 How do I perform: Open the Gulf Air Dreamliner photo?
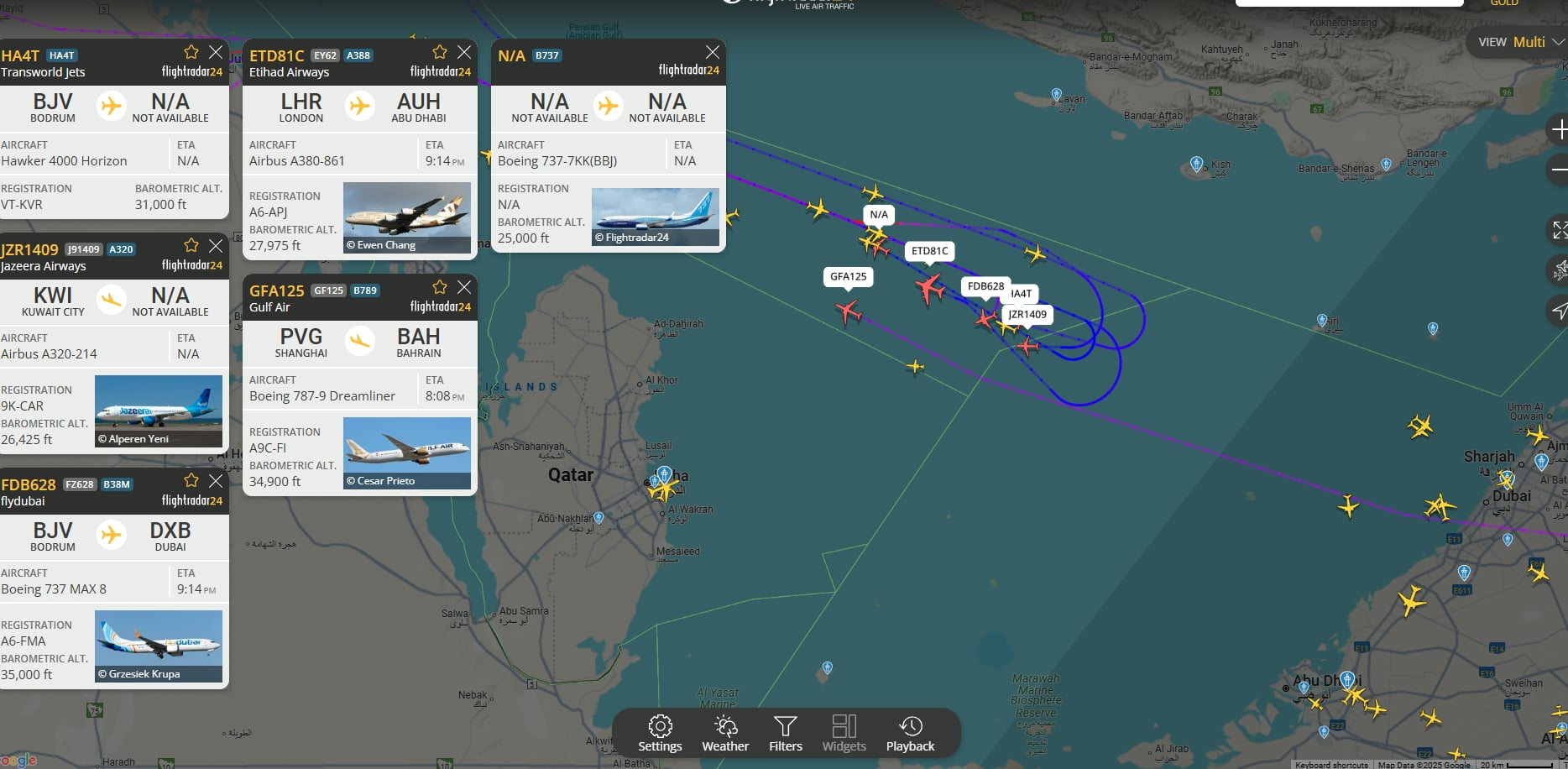tap(407, 453)
